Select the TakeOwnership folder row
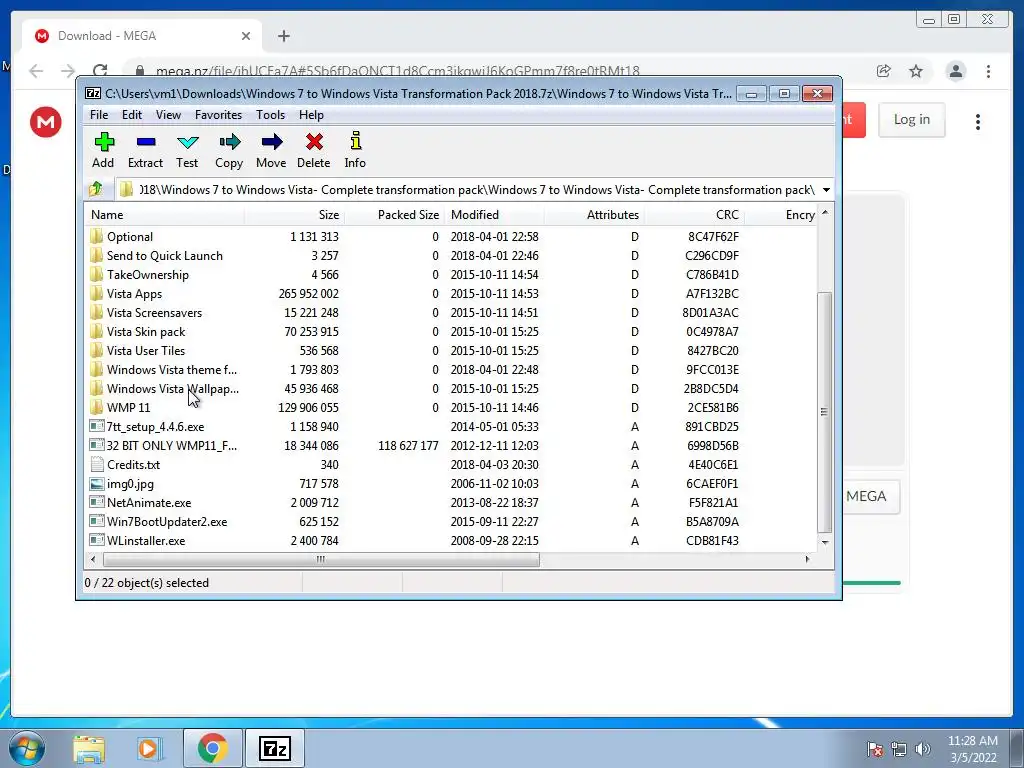 (451, 275)
